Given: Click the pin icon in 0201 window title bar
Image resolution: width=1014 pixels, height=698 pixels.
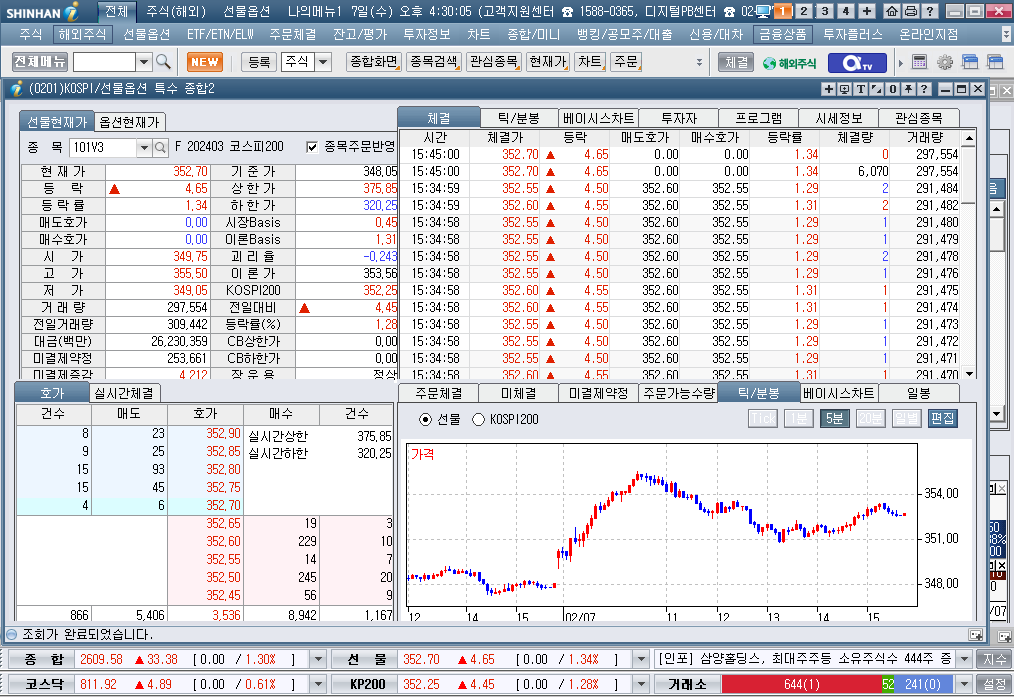Looking at the screenshot, I should point(908,89).
